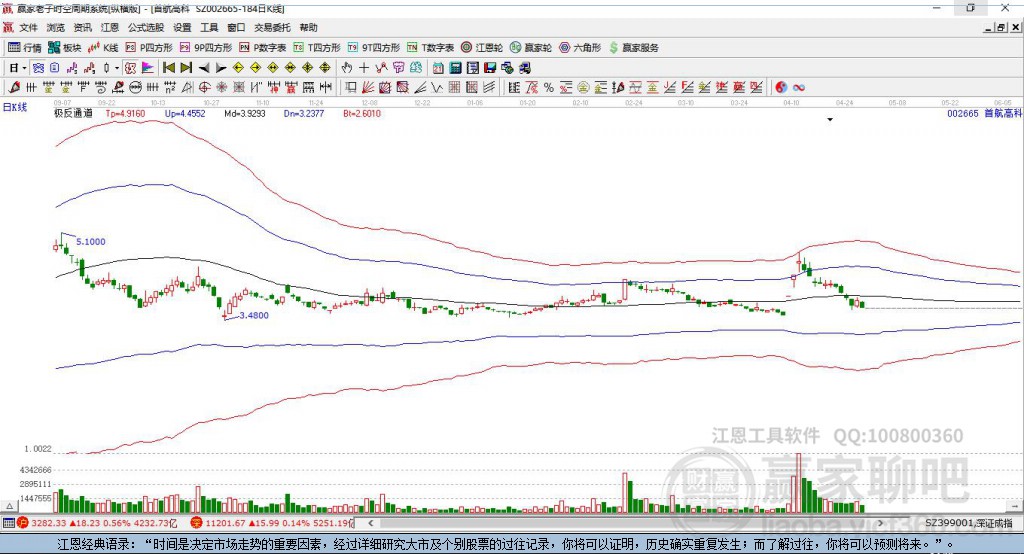Expand the 日 period dropdown
Viewport: 1024px width, 554px height.
(x=24, y=68)
